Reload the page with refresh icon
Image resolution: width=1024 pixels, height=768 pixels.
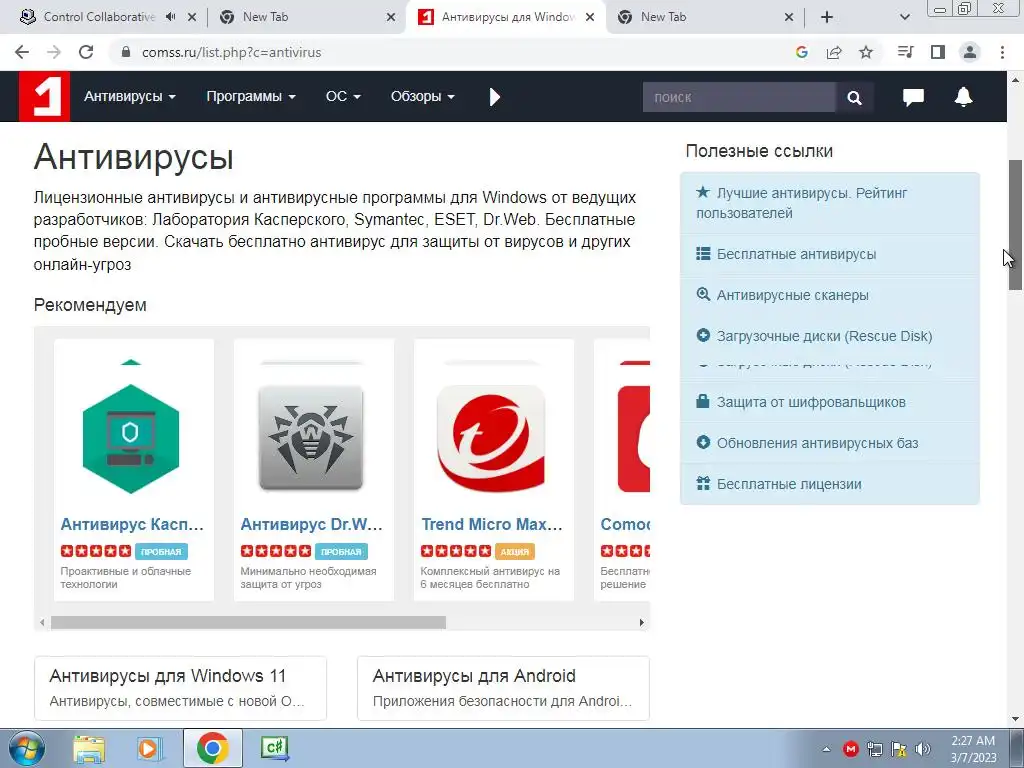click(x=86, y=52)
